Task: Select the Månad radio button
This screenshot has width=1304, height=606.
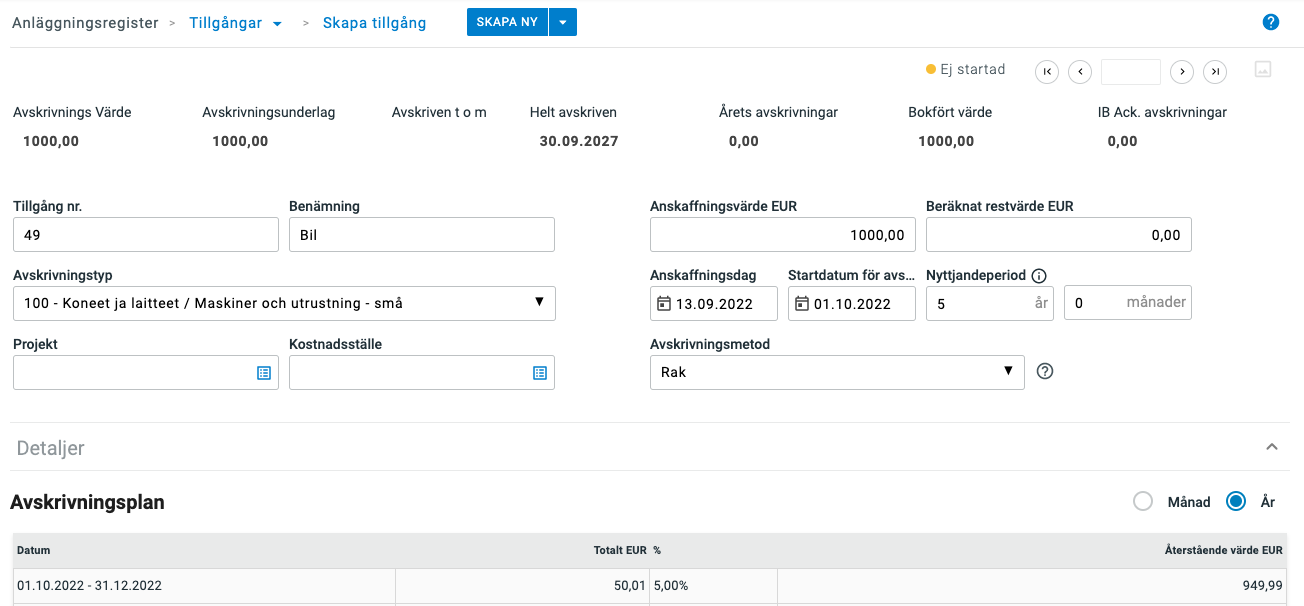Action: 1143,502
